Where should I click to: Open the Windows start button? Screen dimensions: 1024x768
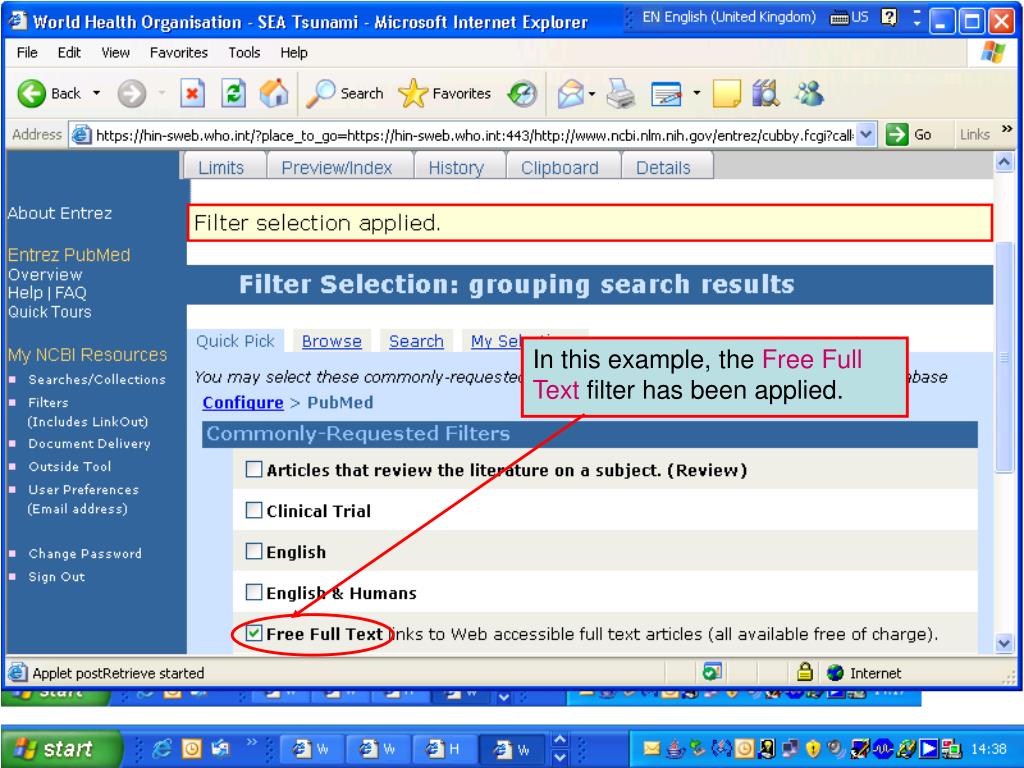60,748
